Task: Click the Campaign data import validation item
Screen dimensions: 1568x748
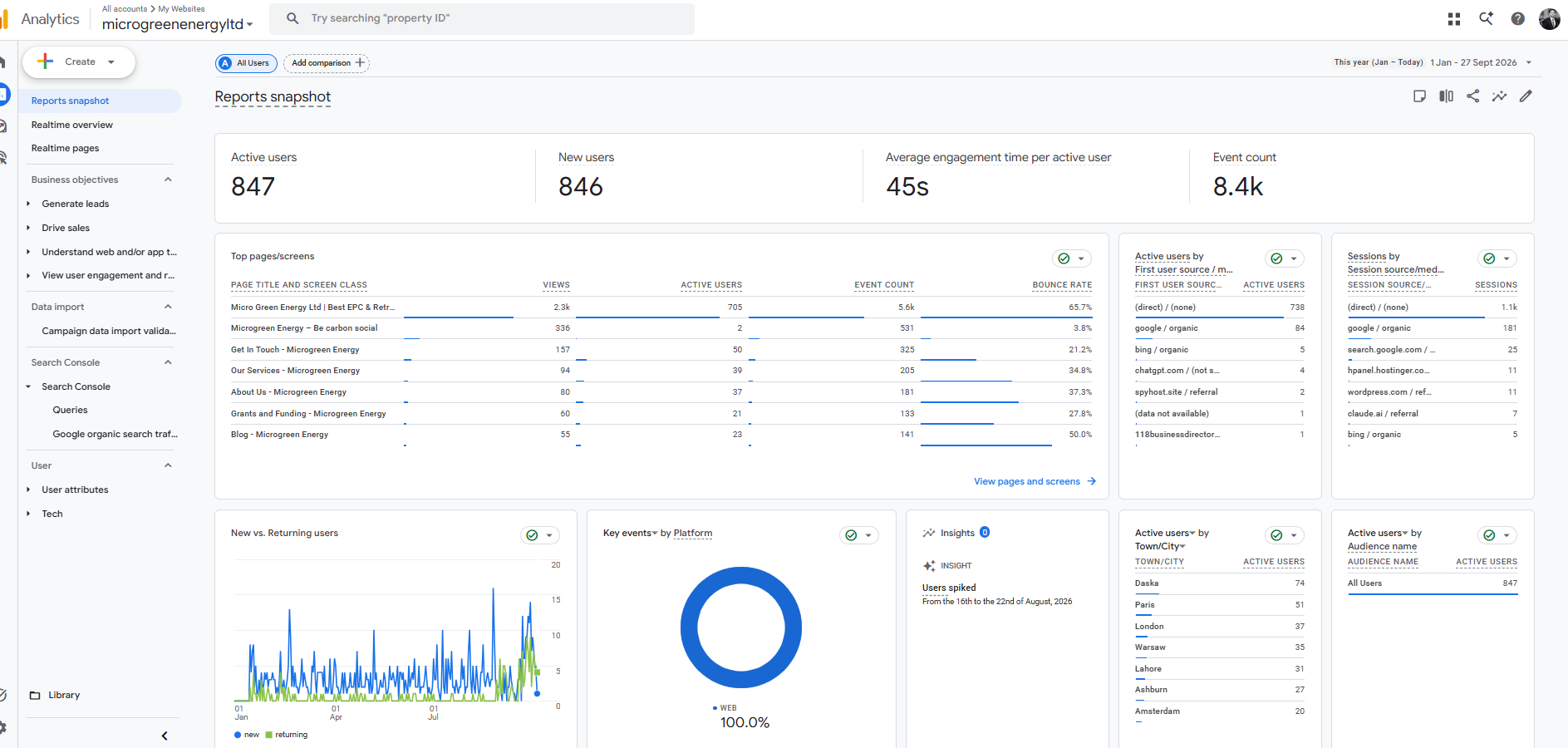Action: pos(109,331)
